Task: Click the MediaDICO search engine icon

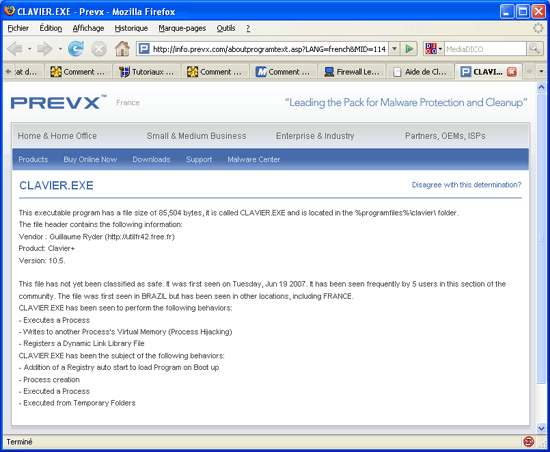Action: [x=431, y=49]
